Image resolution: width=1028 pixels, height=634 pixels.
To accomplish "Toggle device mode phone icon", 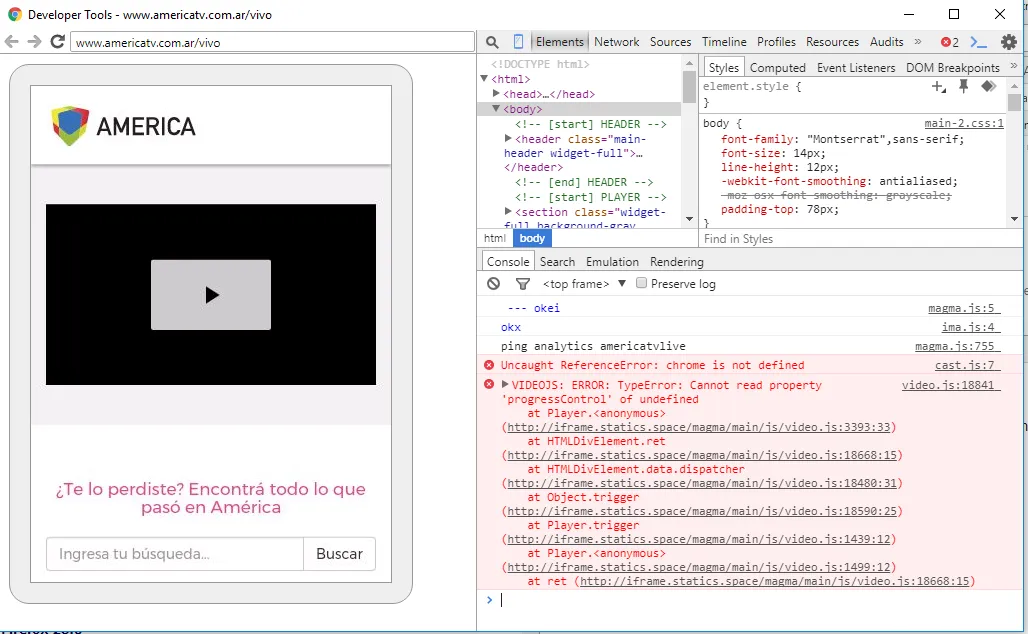I will click(518, 42).
